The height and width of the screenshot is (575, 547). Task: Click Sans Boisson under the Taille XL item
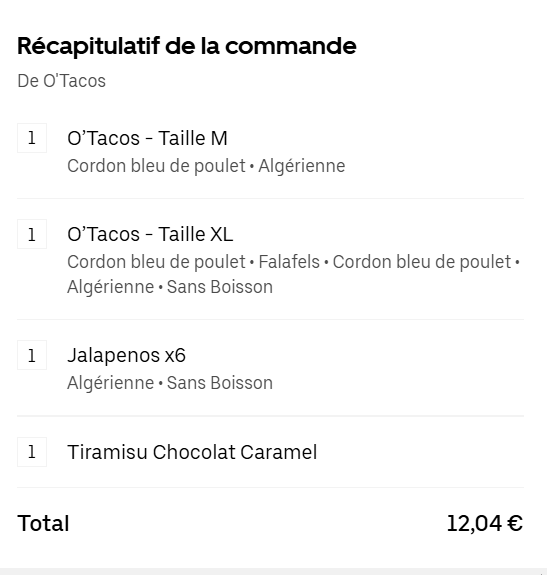click(220, 287)
